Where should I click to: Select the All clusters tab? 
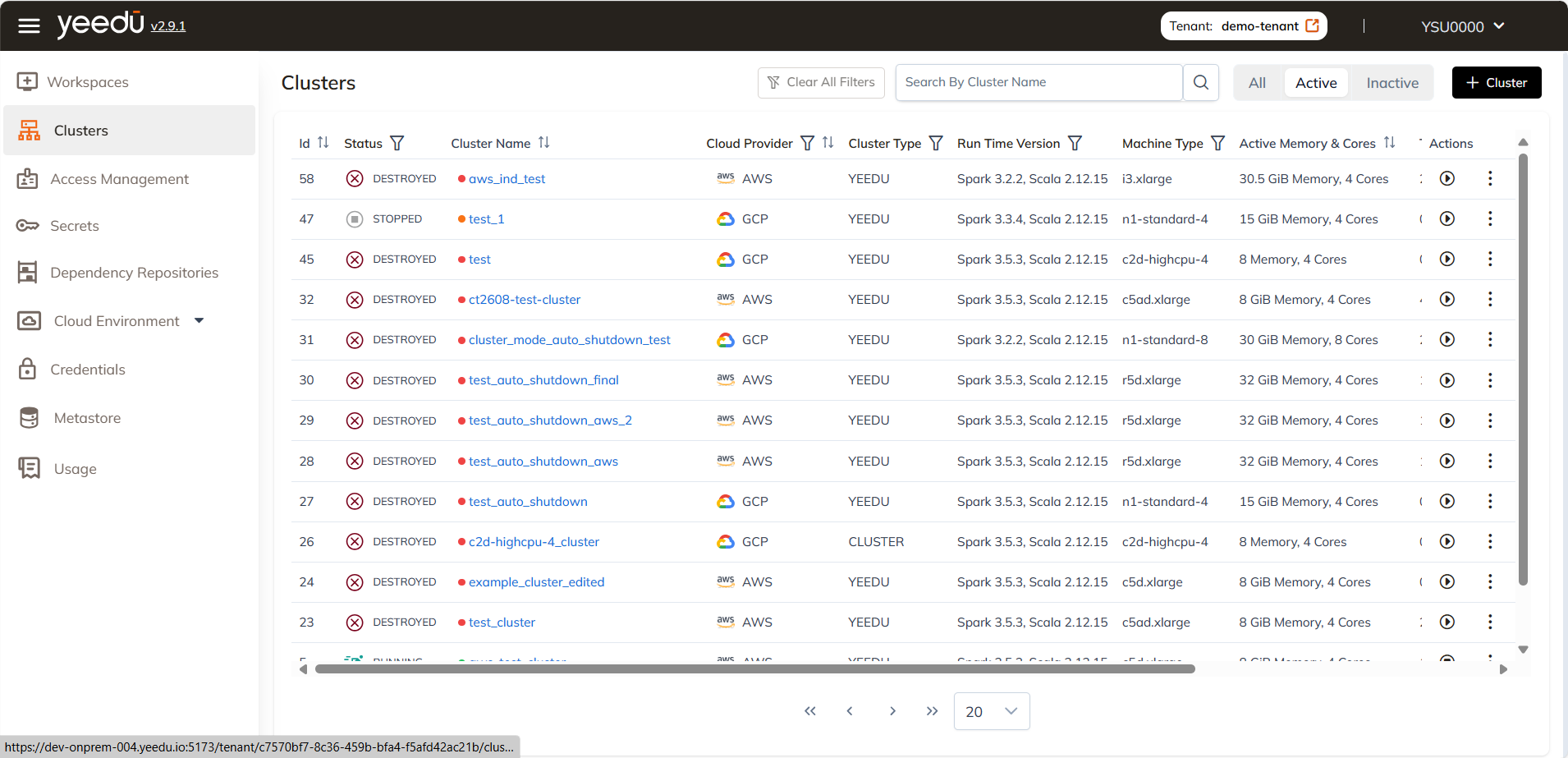coord(1258,82)
